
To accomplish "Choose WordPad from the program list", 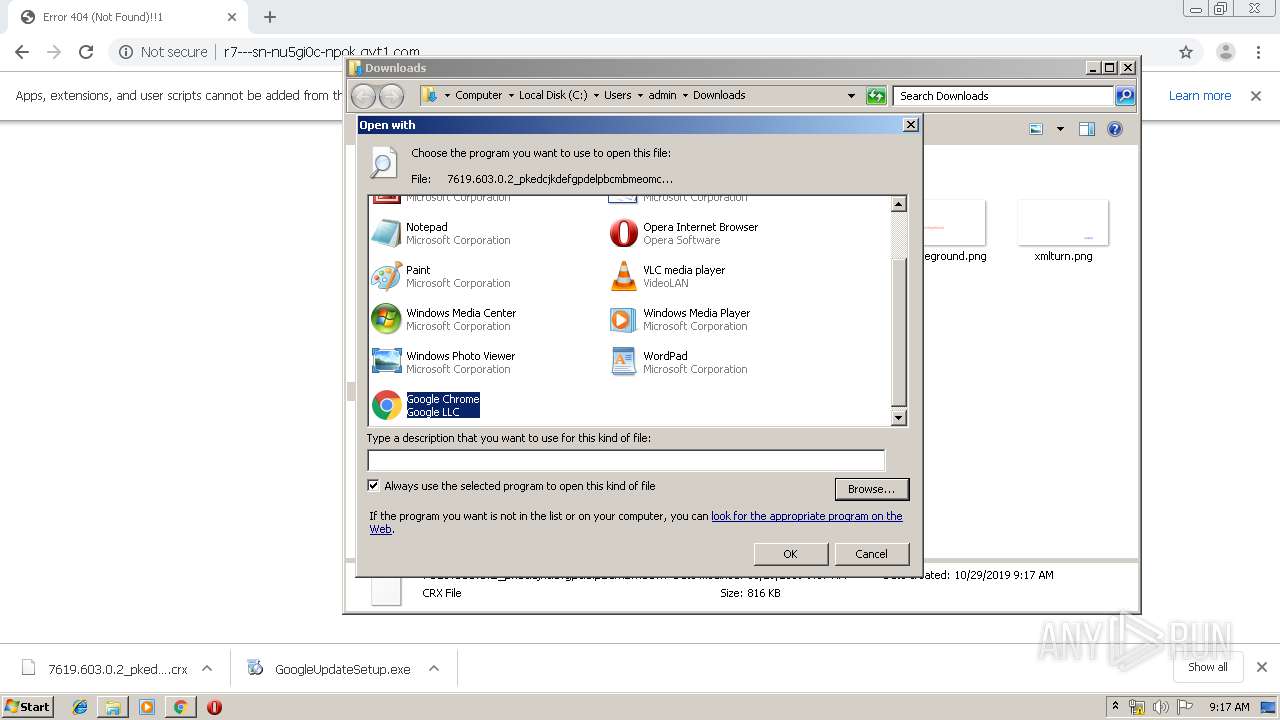I will [678, 362].
